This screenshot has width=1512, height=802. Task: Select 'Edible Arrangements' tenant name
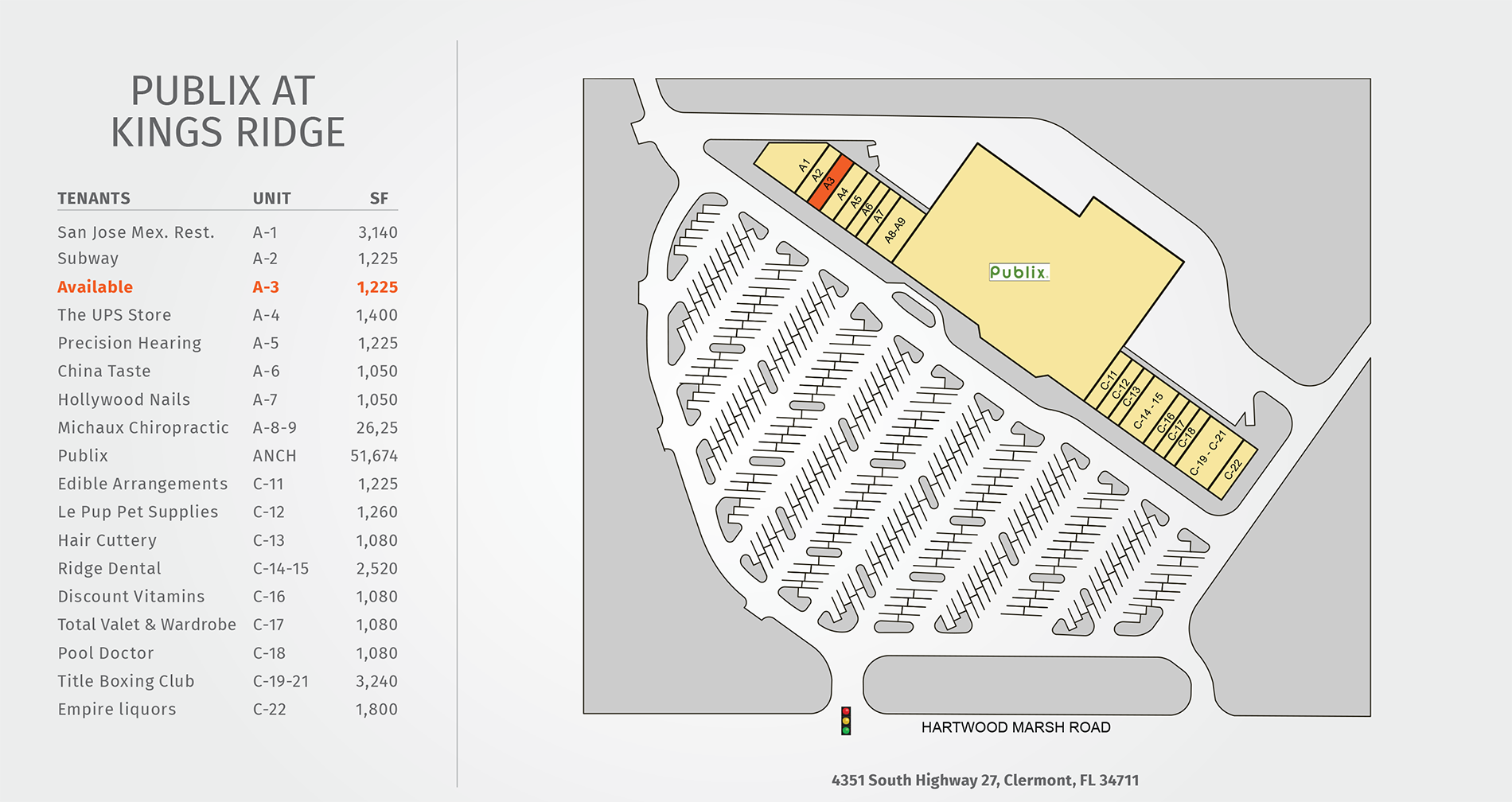[142, 484]
